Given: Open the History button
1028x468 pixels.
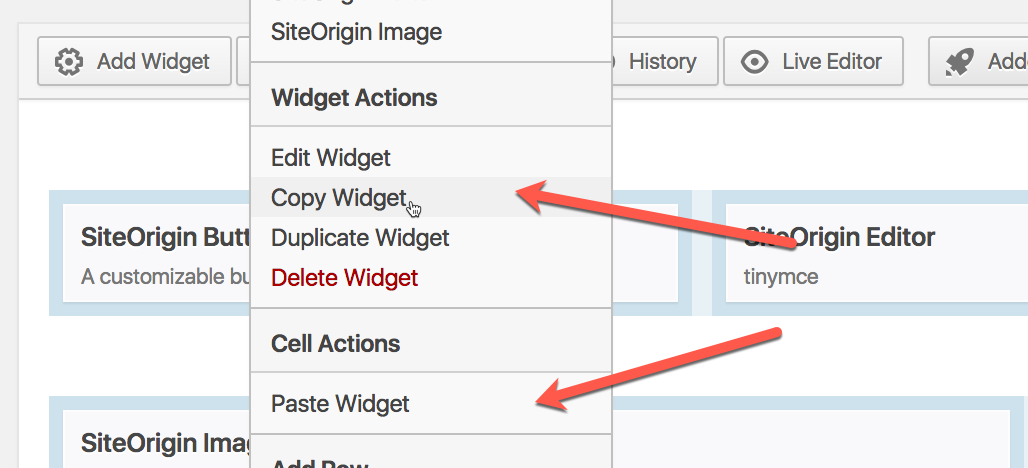Looking at the screenshot, I should click(660, 62).
